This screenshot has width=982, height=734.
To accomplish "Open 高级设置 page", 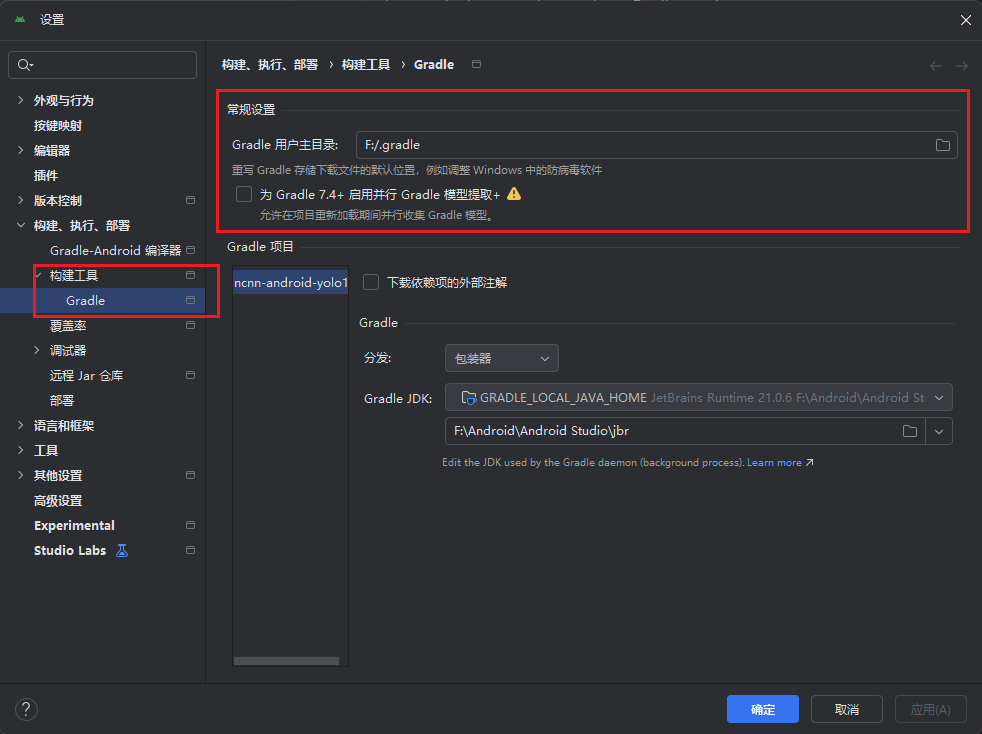I will 58,500.
